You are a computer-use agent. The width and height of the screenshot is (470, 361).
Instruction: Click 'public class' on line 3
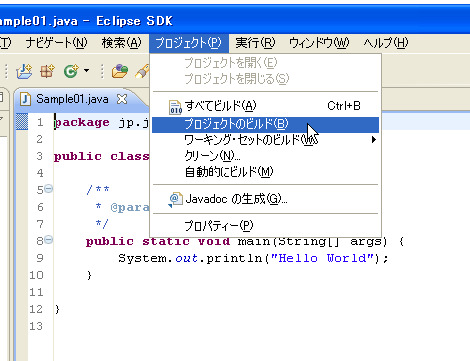(x=101, y=156)
